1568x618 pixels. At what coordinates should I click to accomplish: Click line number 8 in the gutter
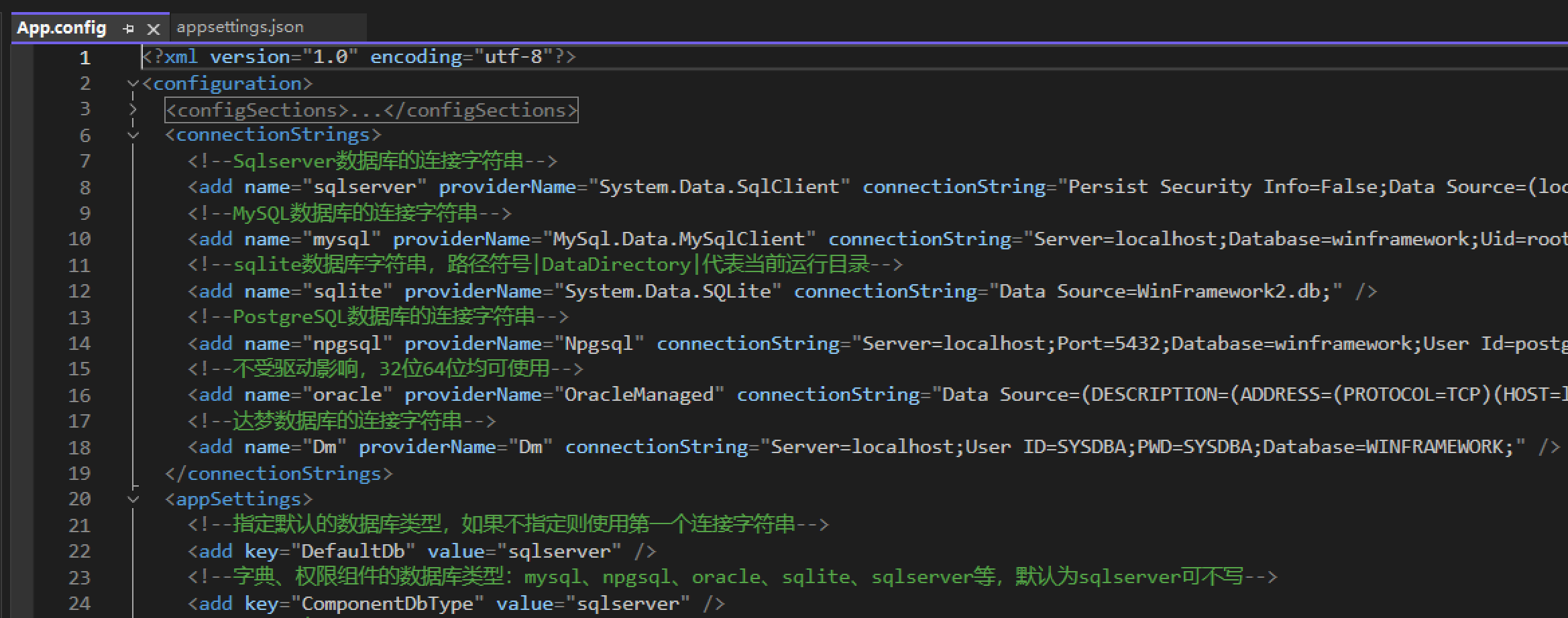pos(85,188)
